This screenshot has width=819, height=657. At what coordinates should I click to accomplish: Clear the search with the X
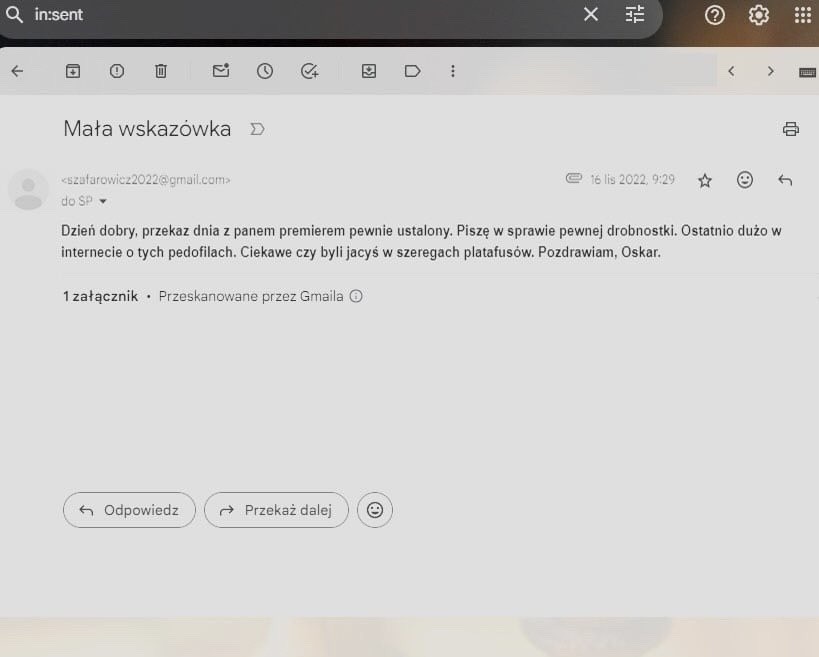pyautogui.click(x=591, y=15)
